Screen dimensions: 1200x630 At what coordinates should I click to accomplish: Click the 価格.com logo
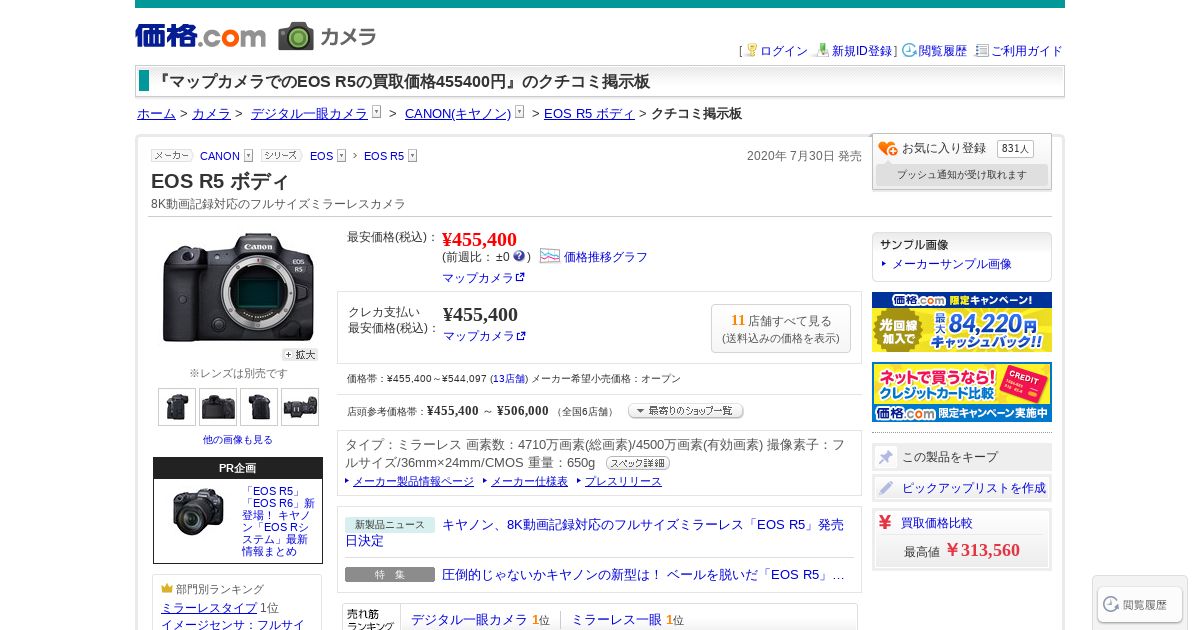pos(200,36)
